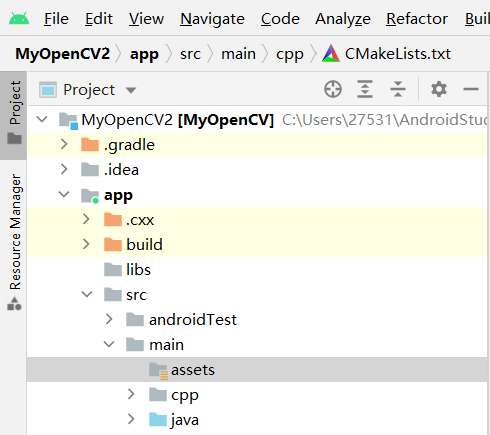The image size is (490, 435).
Task: Expand the .cxx folder
Action: point(86,219)
